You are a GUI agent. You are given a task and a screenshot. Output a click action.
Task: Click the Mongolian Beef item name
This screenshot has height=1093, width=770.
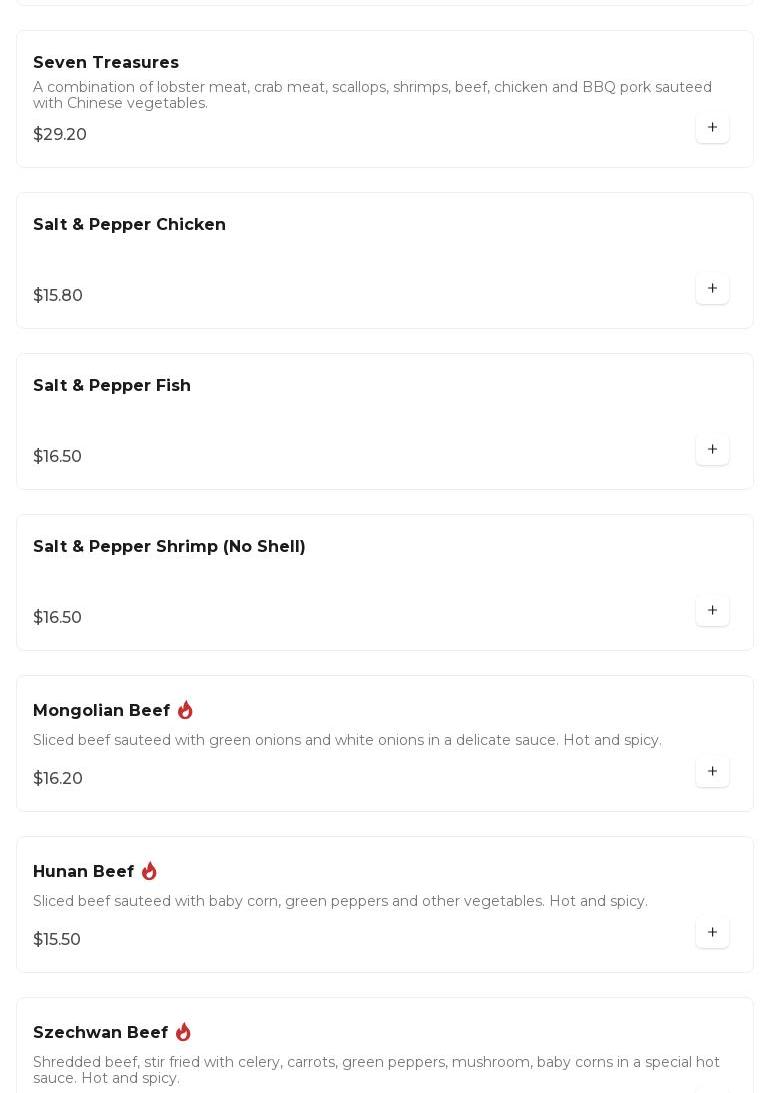pos(101,711)
